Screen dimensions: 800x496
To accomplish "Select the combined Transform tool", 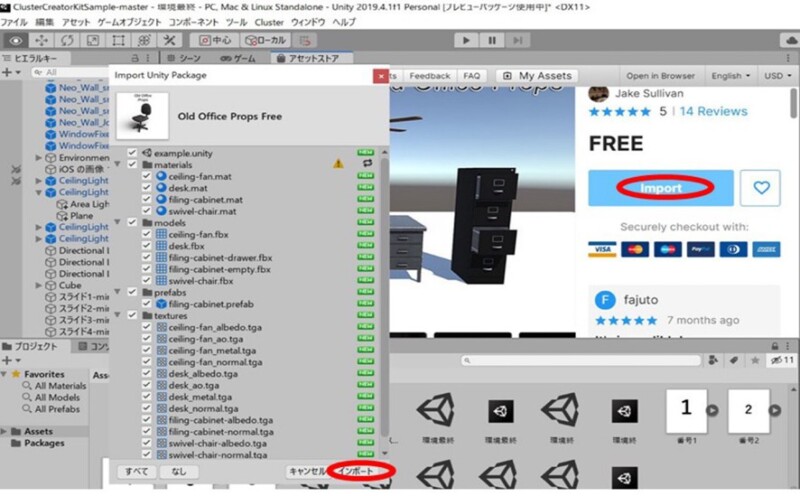I will 144,40.
